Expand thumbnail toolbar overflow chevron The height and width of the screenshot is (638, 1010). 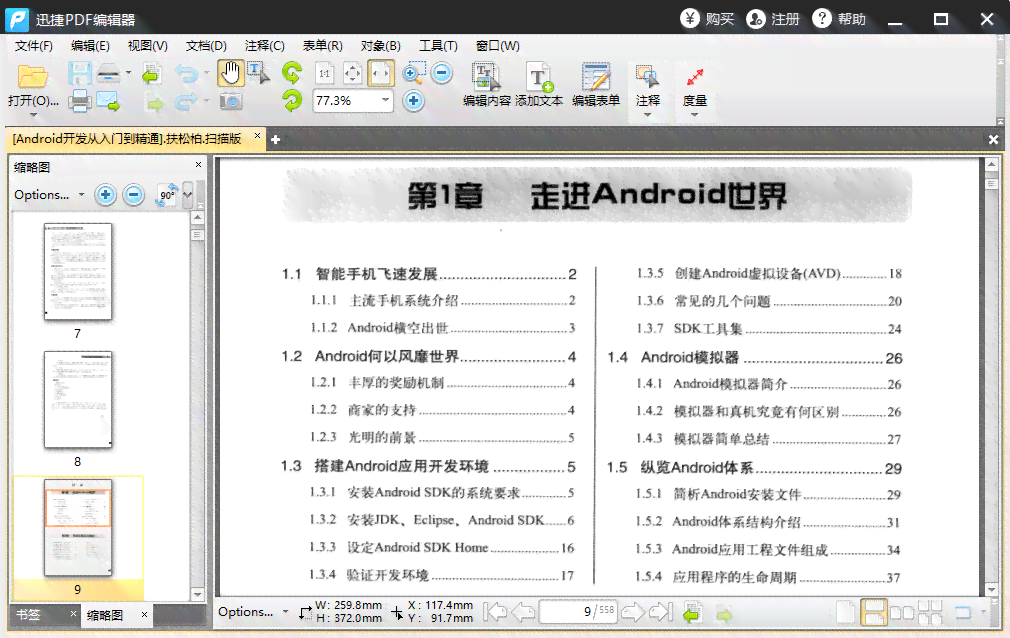(x=187, y=195)
